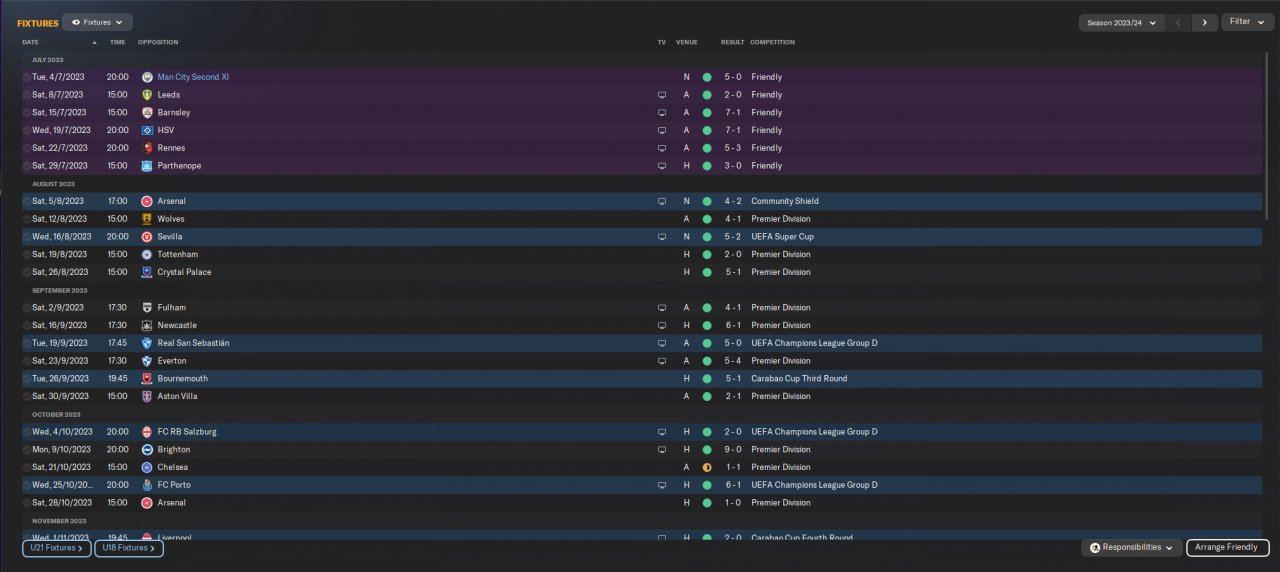
Task: Click the Sevilla club crest
Action: 147,237
